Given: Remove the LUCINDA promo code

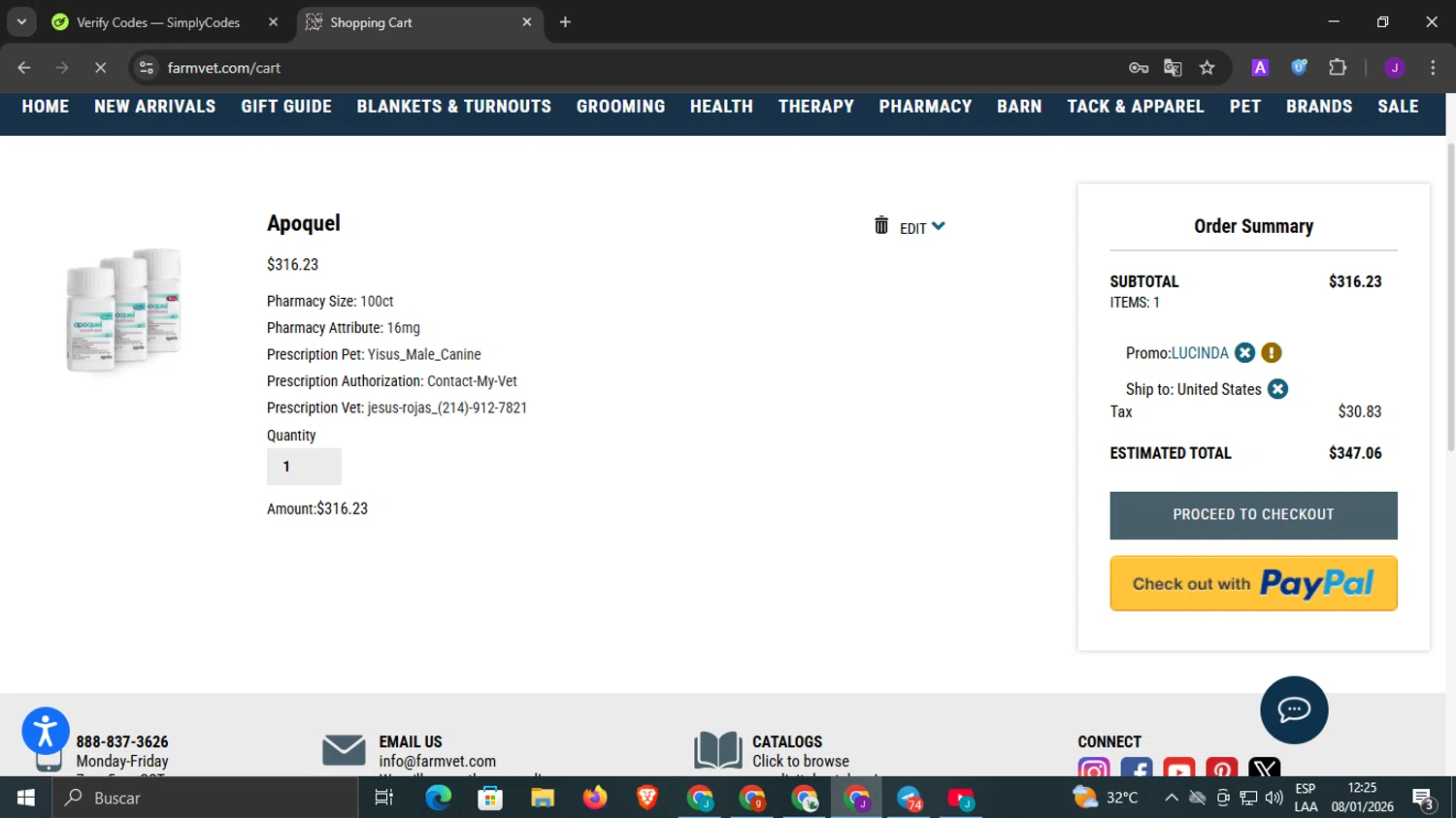Looking at the screenshot, I should 1245,353.
